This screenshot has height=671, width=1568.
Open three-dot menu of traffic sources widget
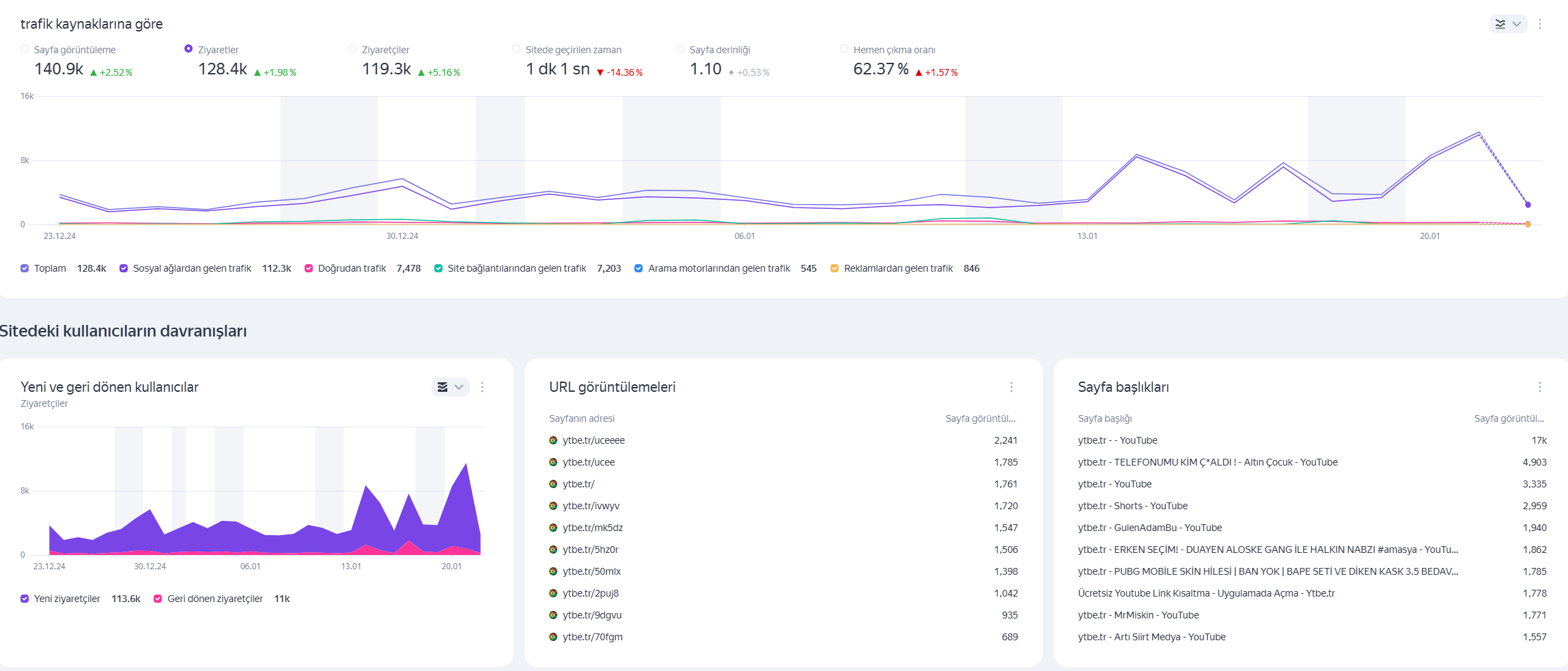click(1540, 24)
